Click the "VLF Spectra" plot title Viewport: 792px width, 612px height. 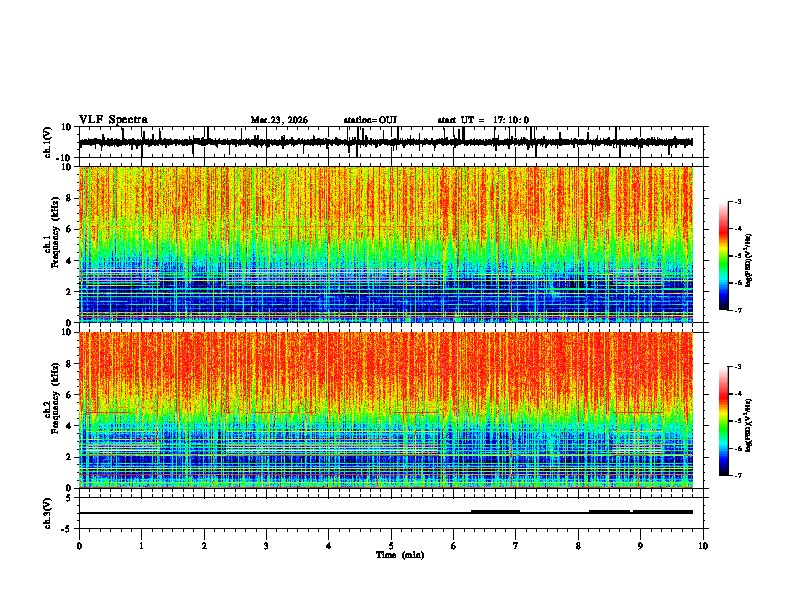(113, 120)
